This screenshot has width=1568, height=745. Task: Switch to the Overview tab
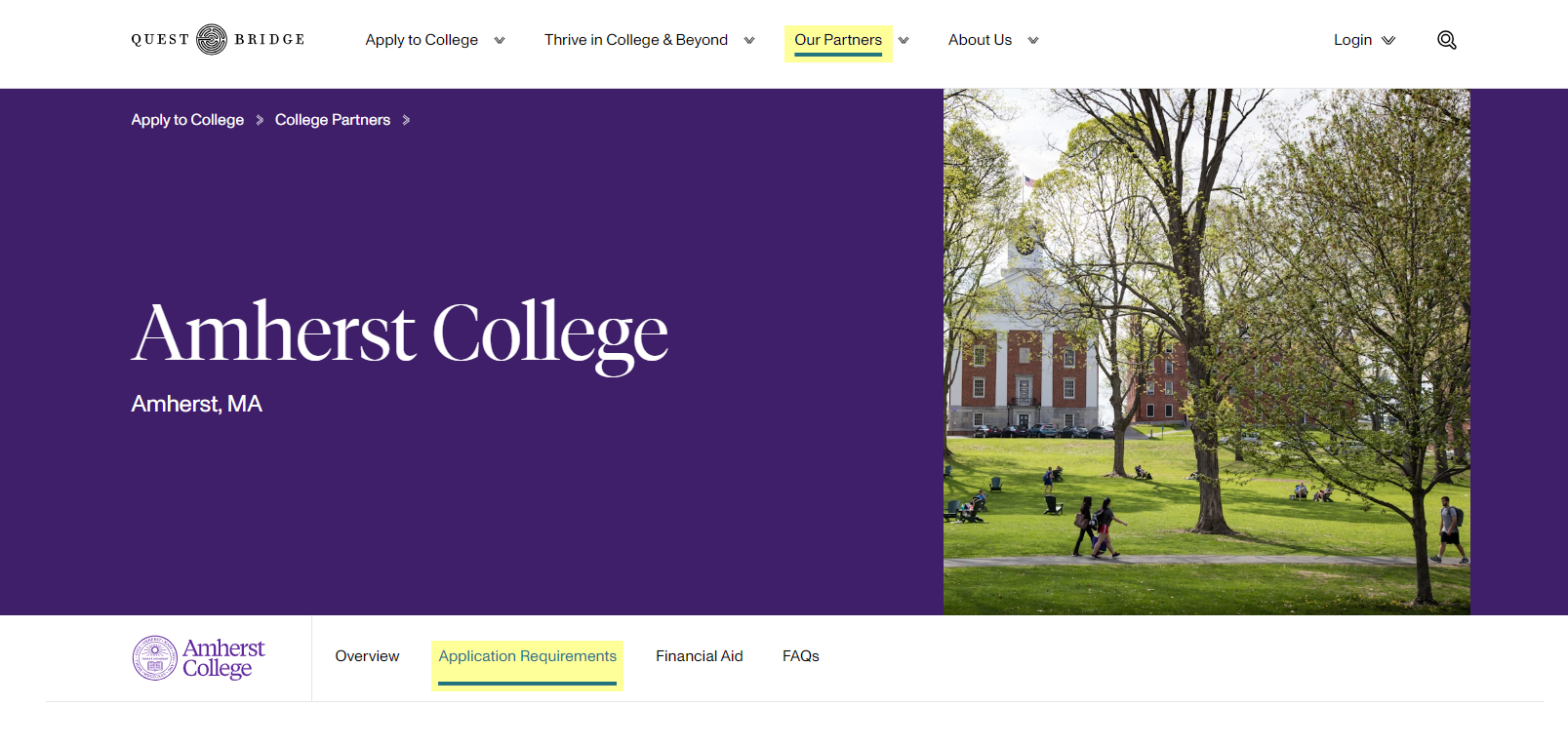point(367,656)
